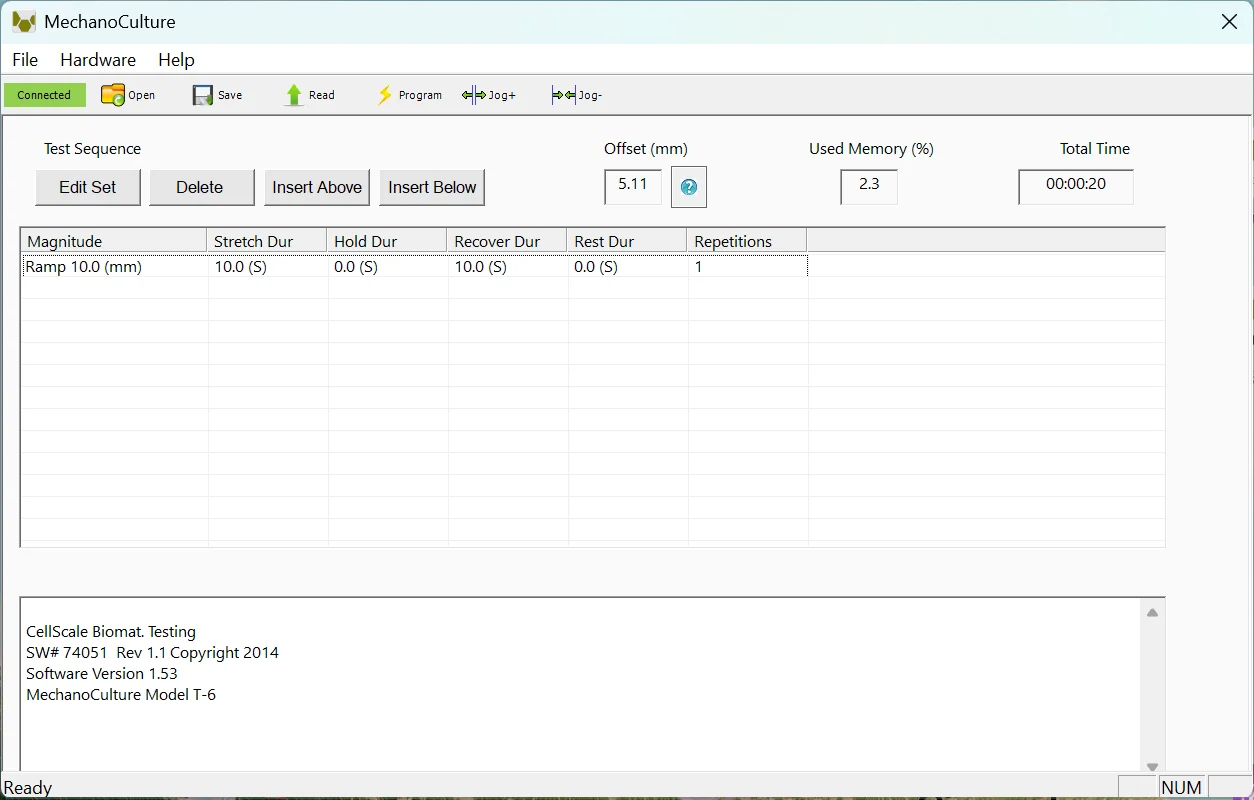1254x800 pixels.
Task: Click the Magnitude column header
Action: (114, 241)
